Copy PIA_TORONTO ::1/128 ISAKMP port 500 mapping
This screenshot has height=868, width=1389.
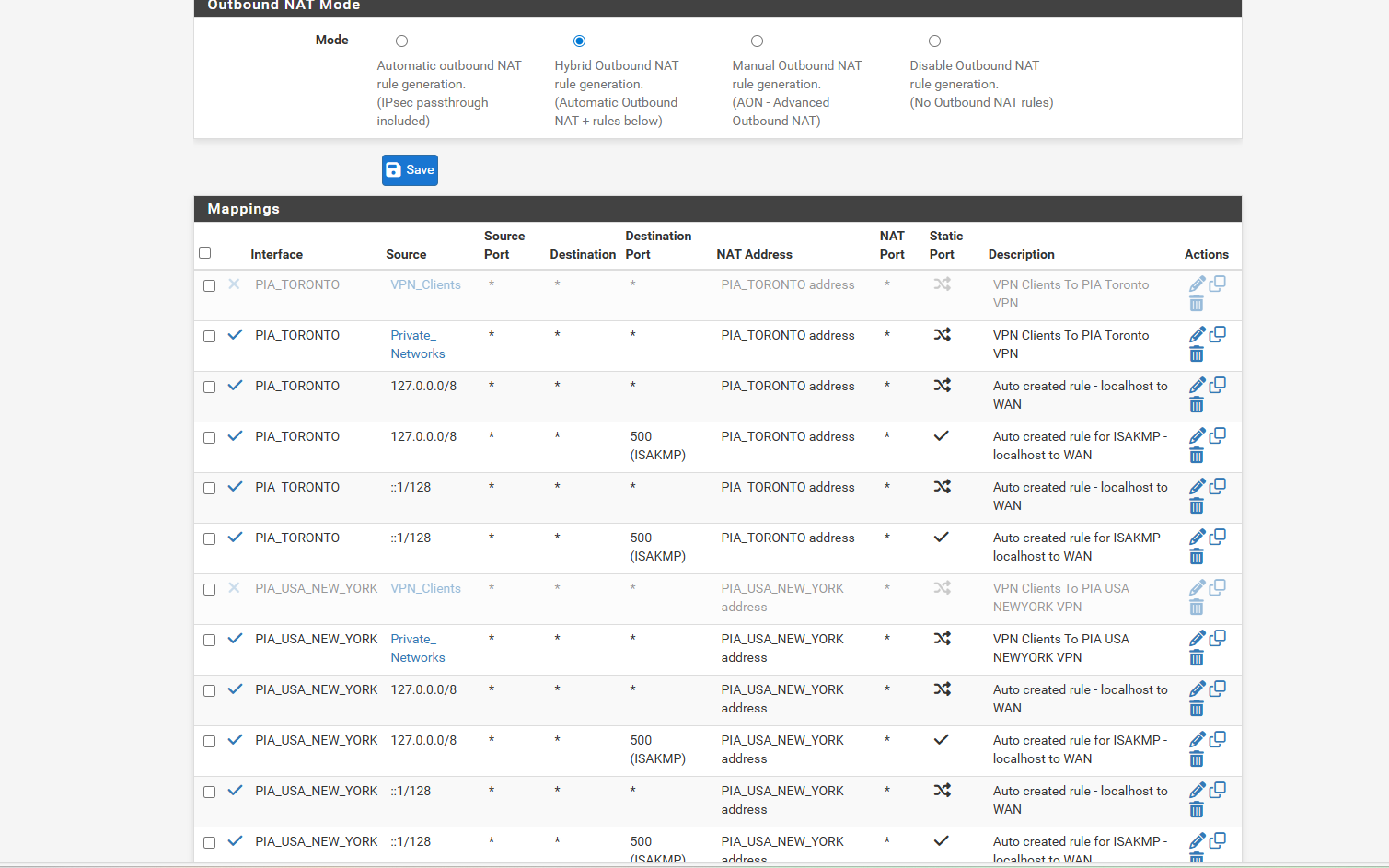1217,537
